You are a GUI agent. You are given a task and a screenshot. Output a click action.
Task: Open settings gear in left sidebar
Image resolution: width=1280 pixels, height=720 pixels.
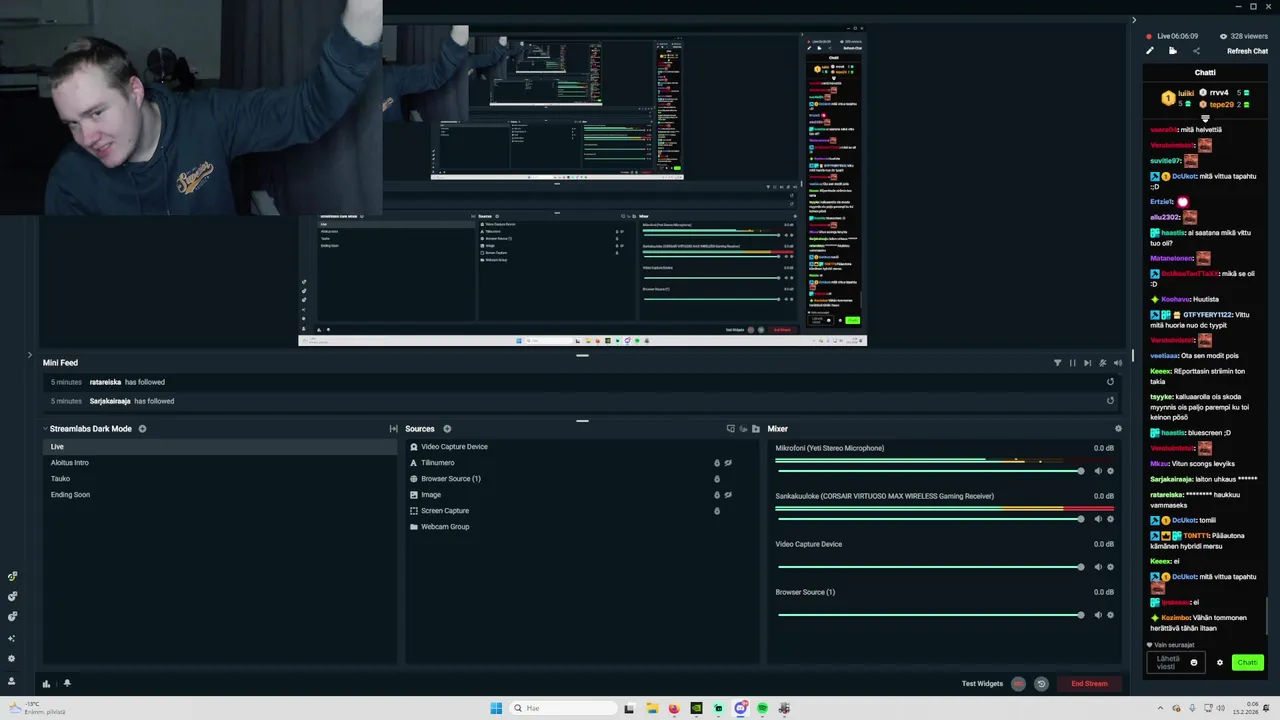(x=12, y=659)
